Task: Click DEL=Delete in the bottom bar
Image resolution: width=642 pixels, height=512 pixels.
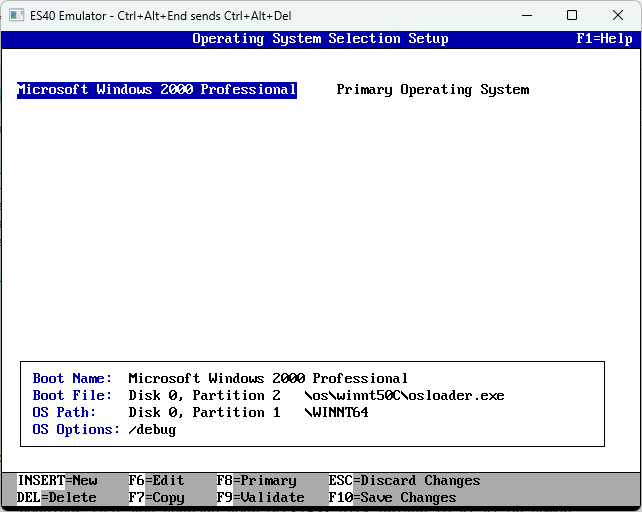Action: 57,497
